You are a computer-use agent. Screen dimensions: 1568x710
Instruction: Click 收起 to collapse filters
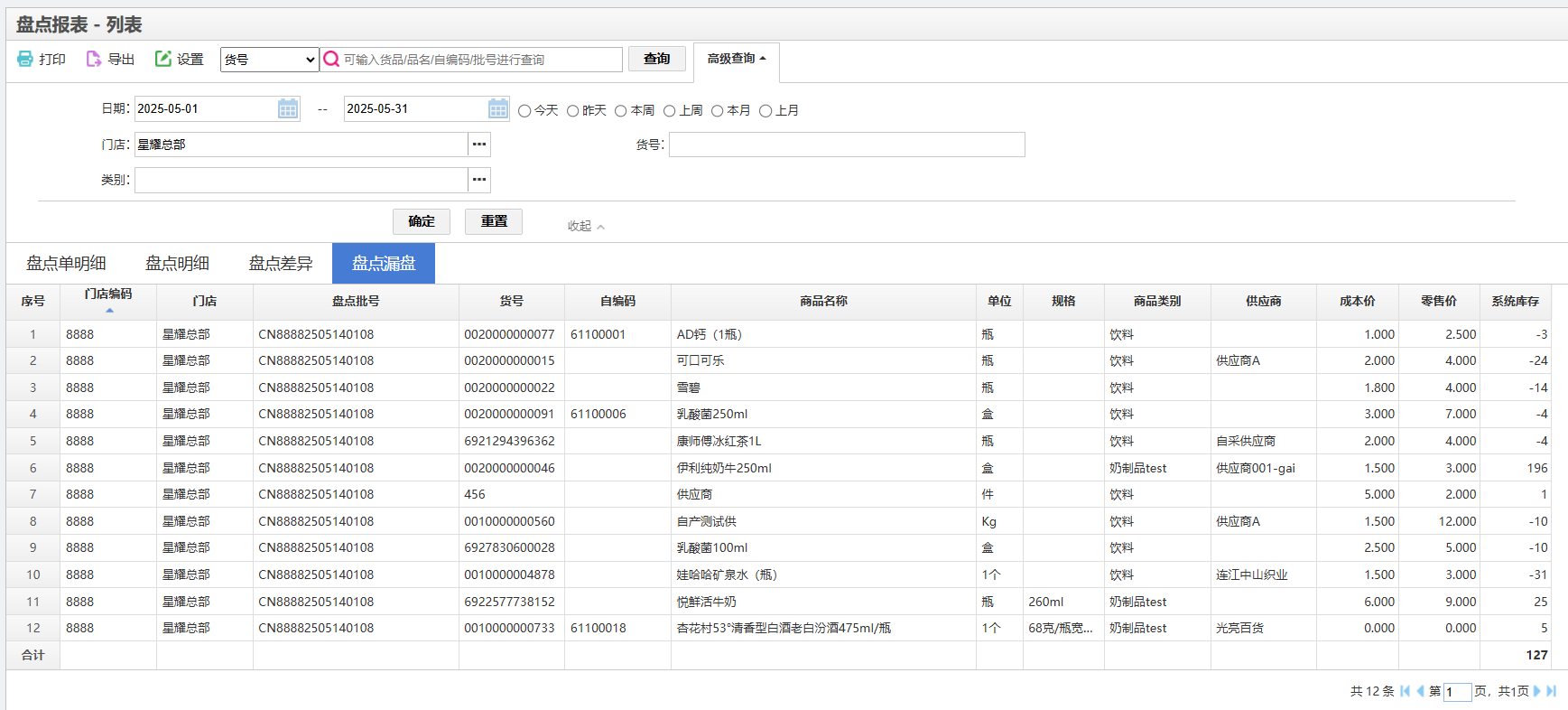(x=586, y=226)
